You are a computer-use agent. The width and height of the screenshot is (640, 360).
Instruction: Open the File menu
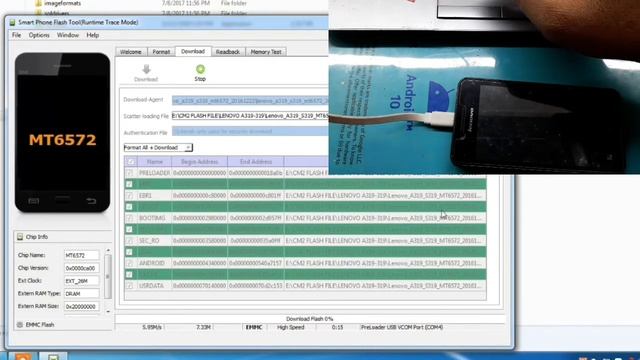(16, 35)
